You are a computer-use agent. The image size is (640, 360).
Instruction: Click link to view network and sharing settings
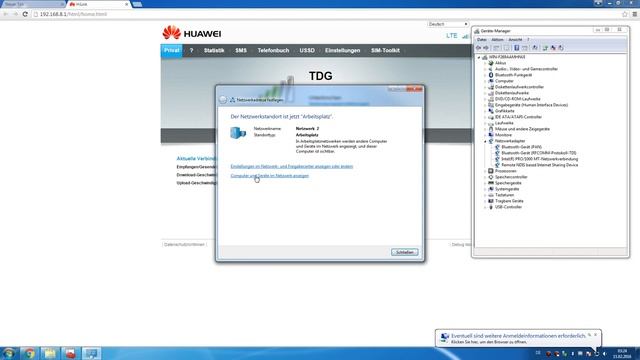291,167
